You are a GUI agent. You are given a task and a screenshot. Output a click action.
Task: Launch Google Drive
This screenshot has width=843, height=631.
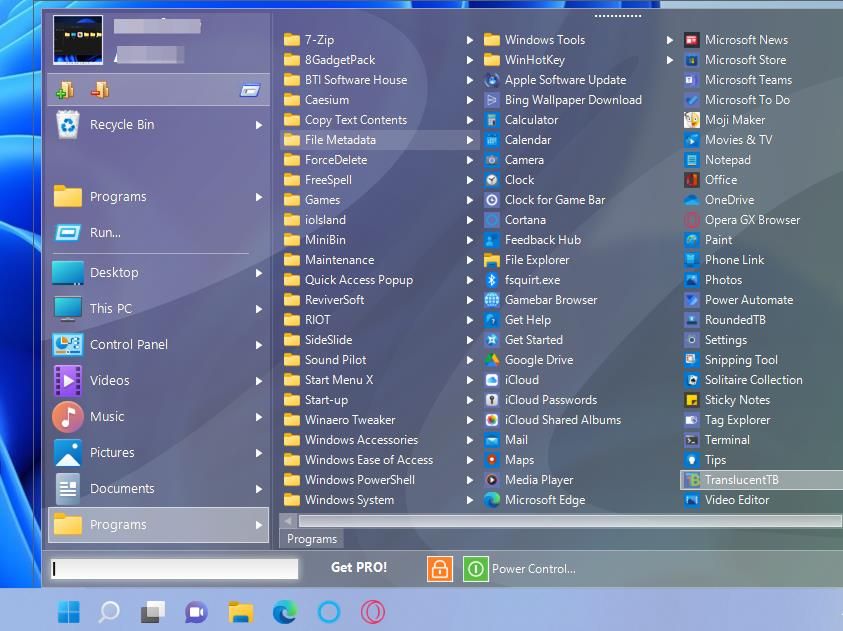pyautogui.click(x=529, y=360)
